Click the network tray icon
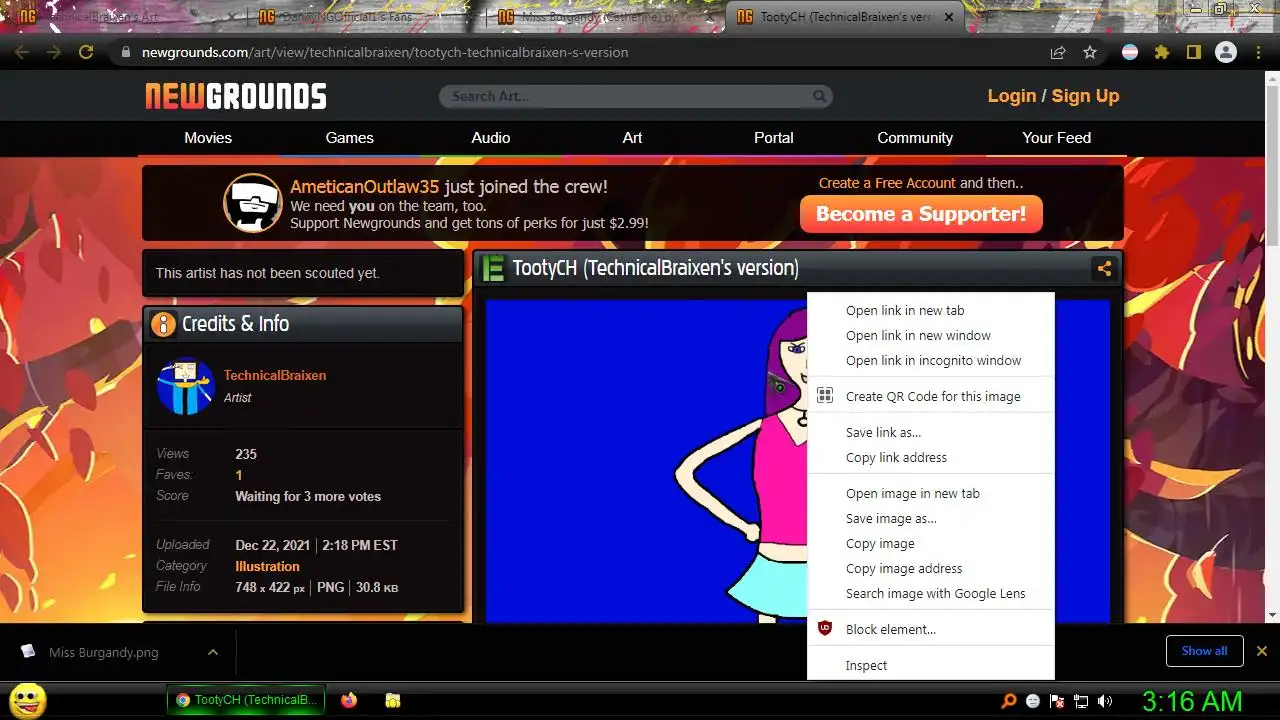The image size is (1280, 720). 1081,701
